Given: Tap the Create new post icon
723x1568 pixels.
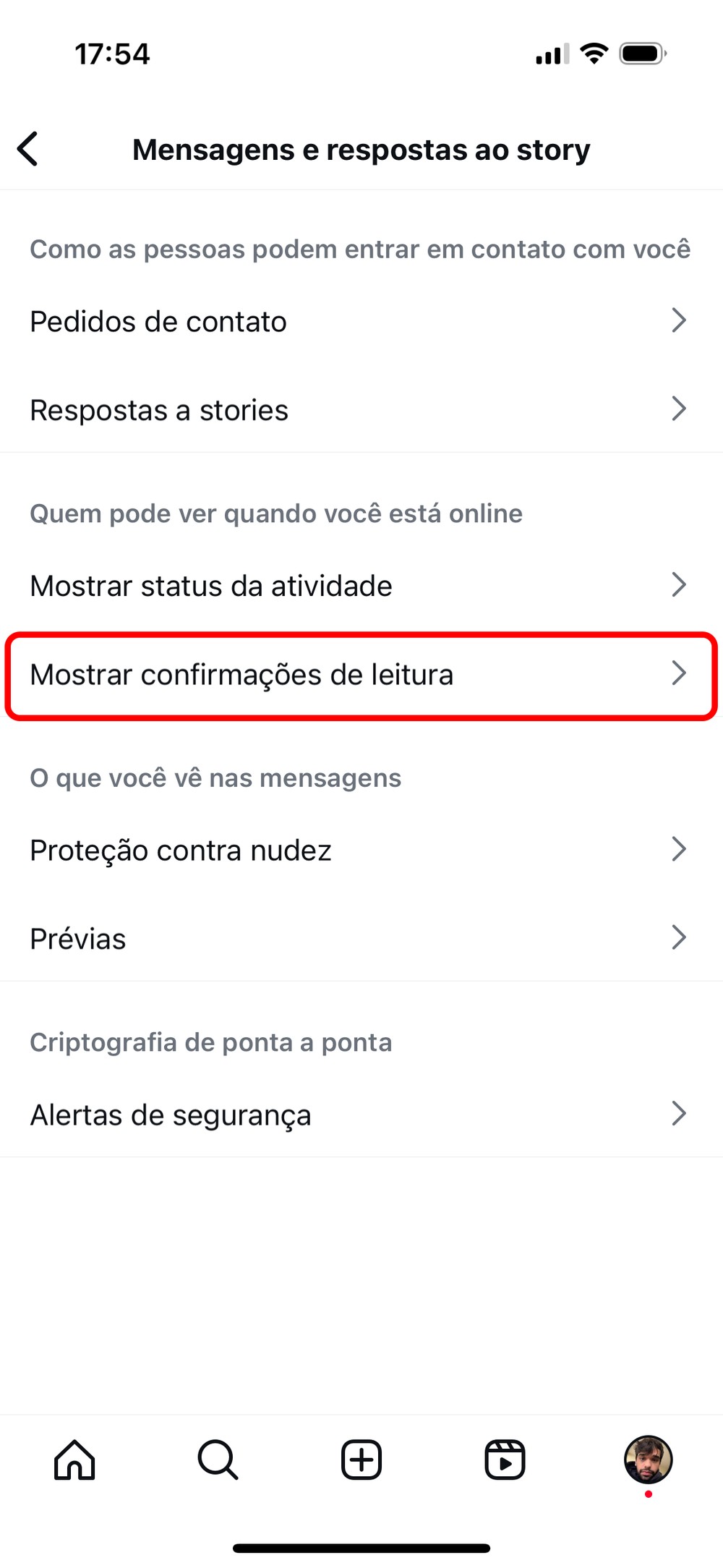Looking at the screenshot, I should click(x=361, y=1460).
